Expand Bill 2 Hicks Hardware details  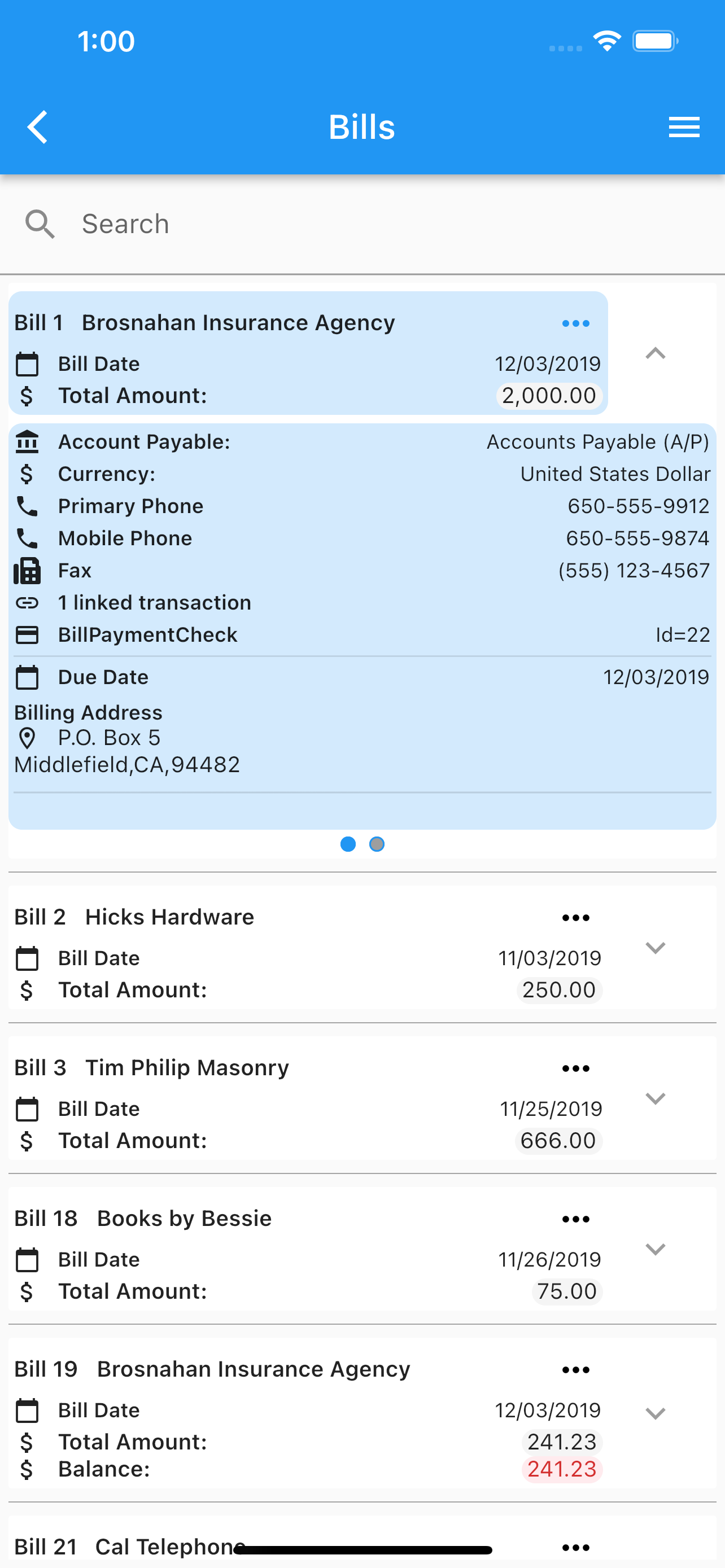coord(655,948)
